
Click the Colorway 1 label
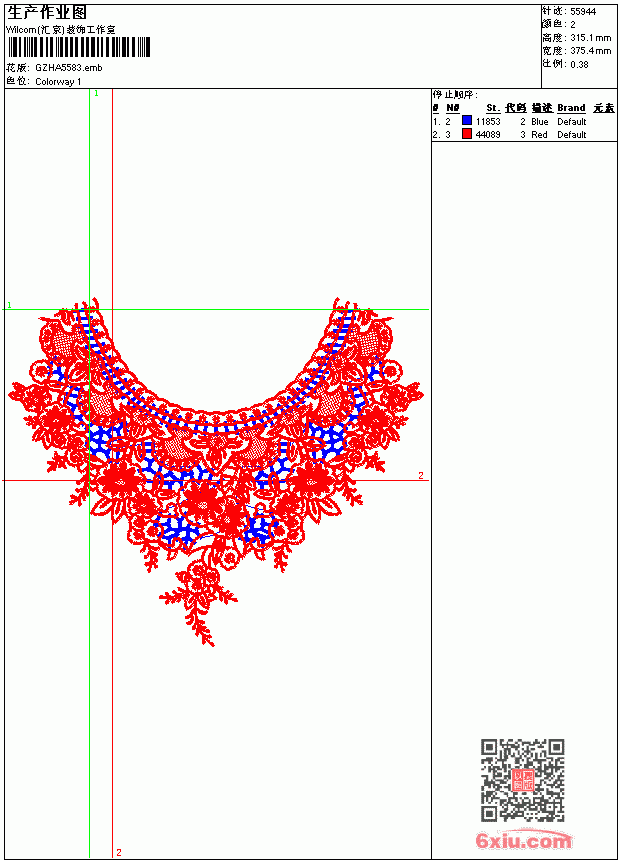pos(58,82)
